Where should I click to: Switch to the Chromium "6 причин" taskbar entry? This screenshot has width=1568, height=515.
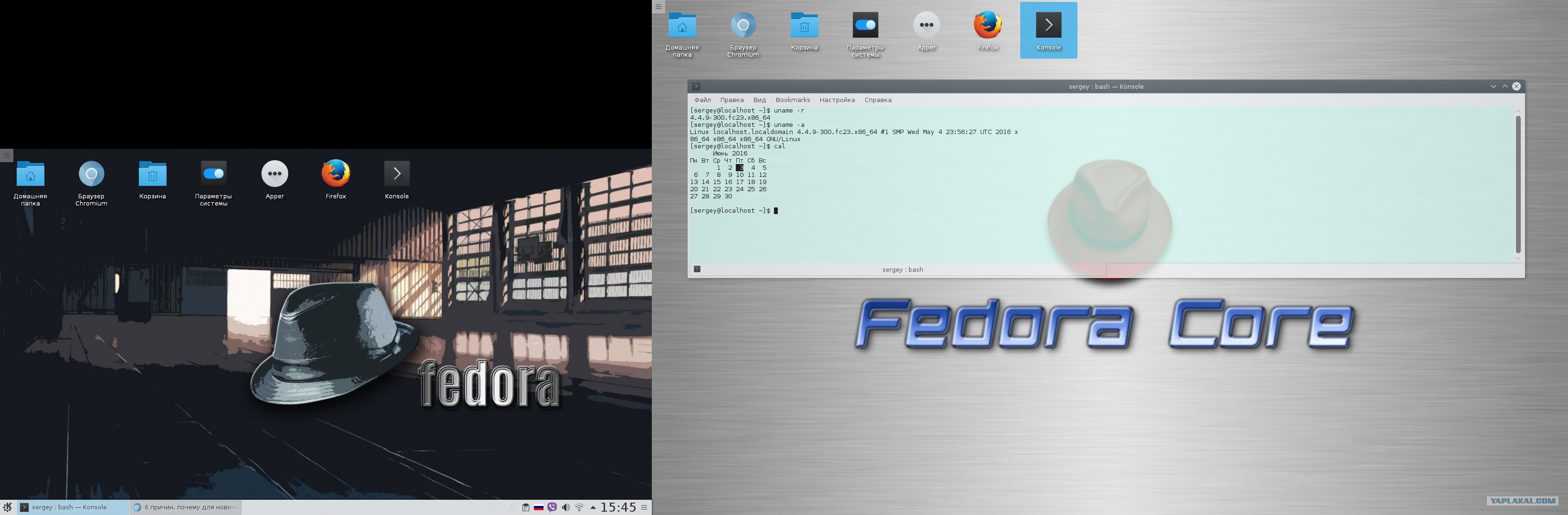click(x=186, y=507)
